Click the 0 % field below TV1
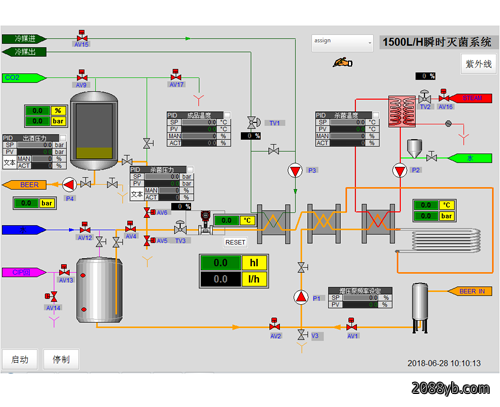Viewport: 500px width, 407px height. 251,136
